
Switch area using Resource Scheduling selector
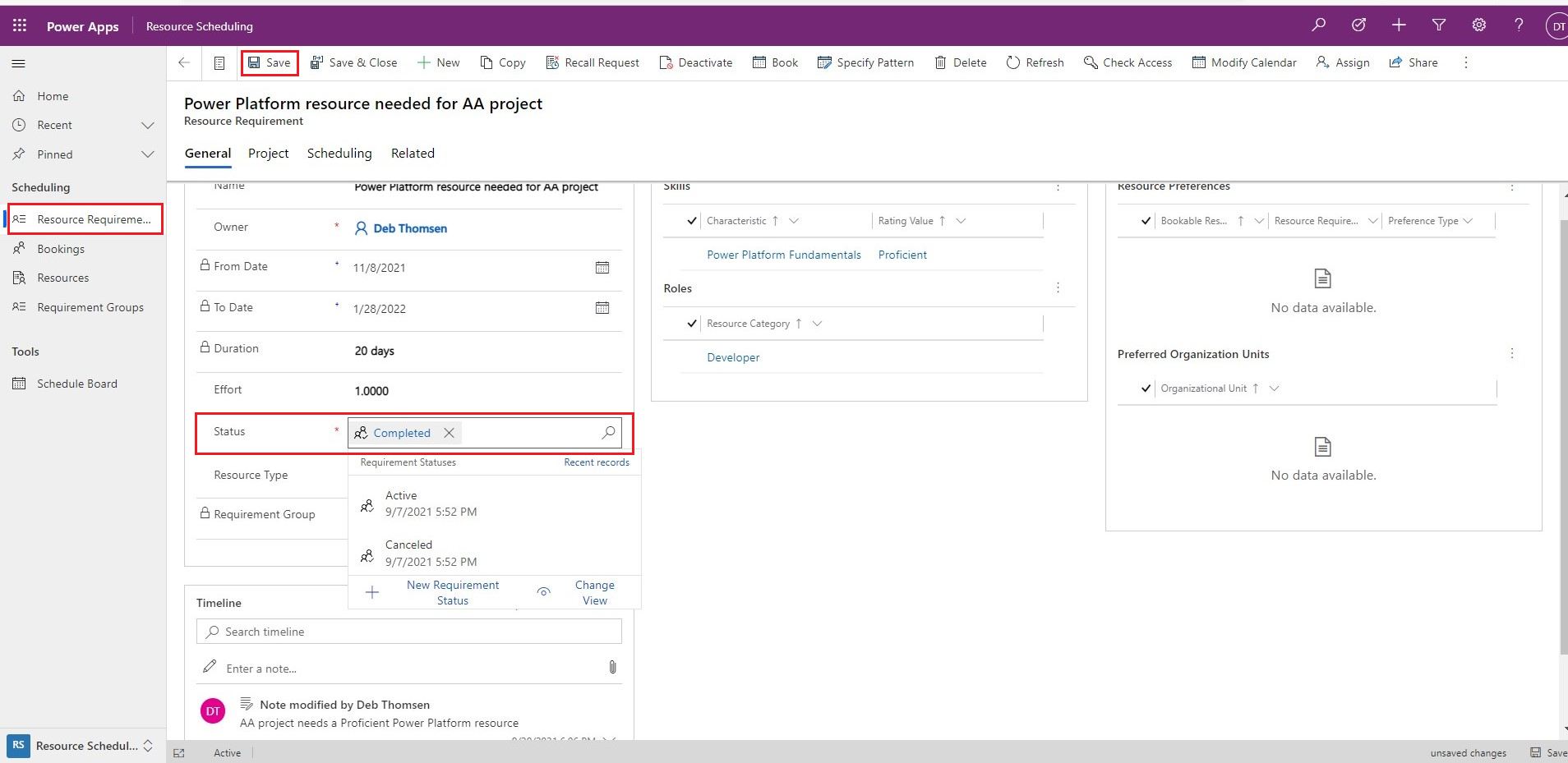tap(83, 746)
